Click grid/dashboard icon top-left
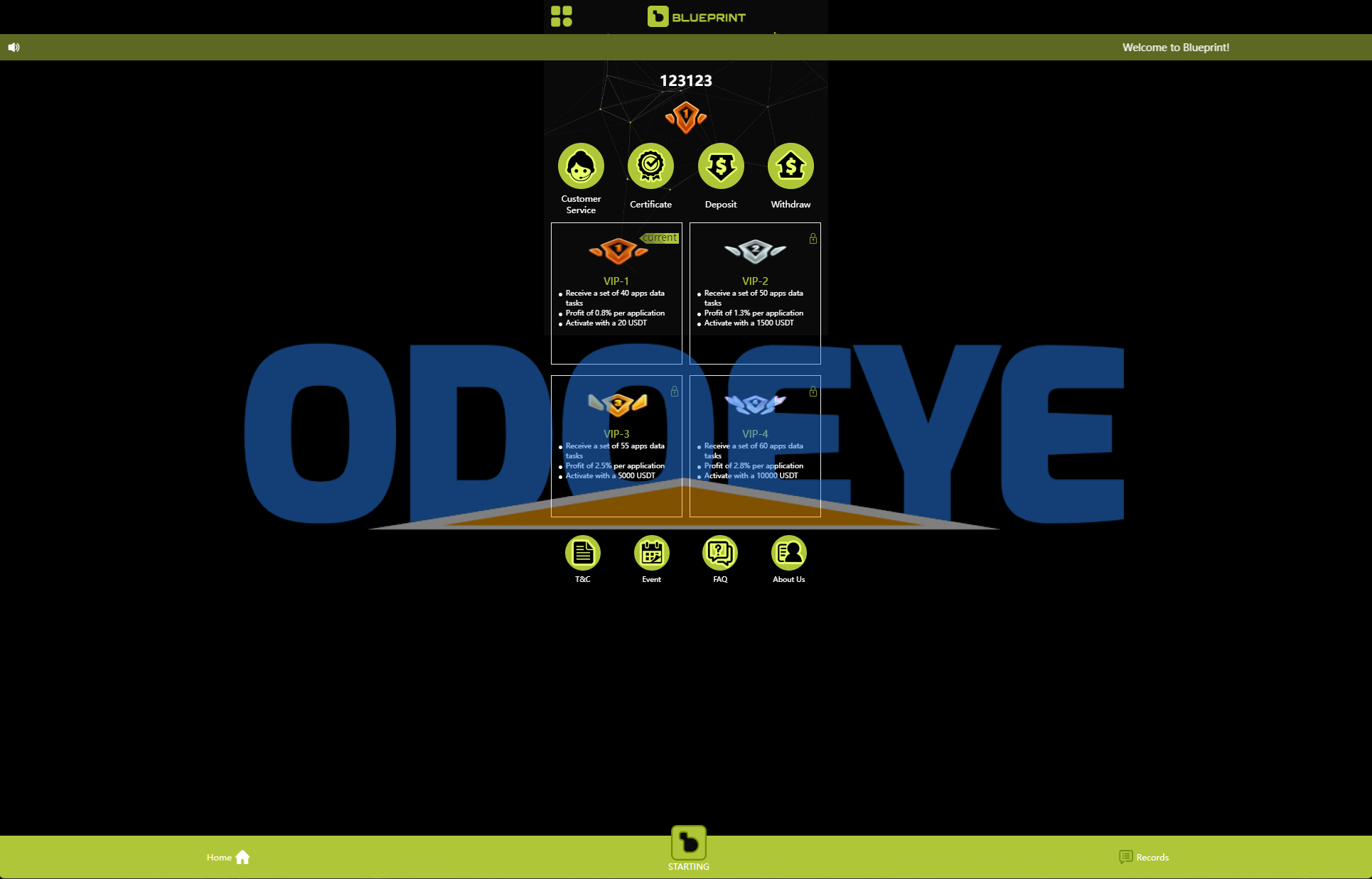Screen dimensions: 1372x879 [x=561, y=16]
